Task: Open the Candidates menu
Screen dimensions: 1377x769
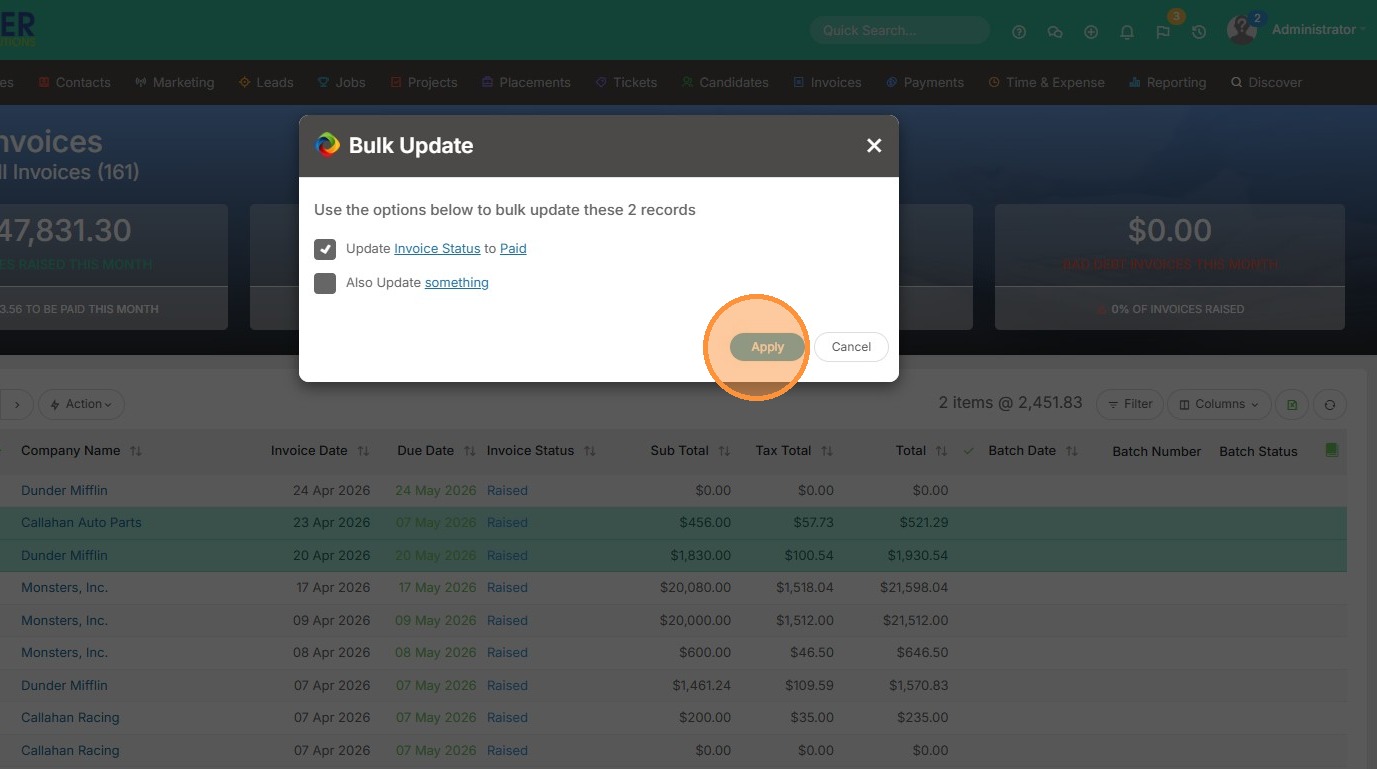Action: (725, 82)
